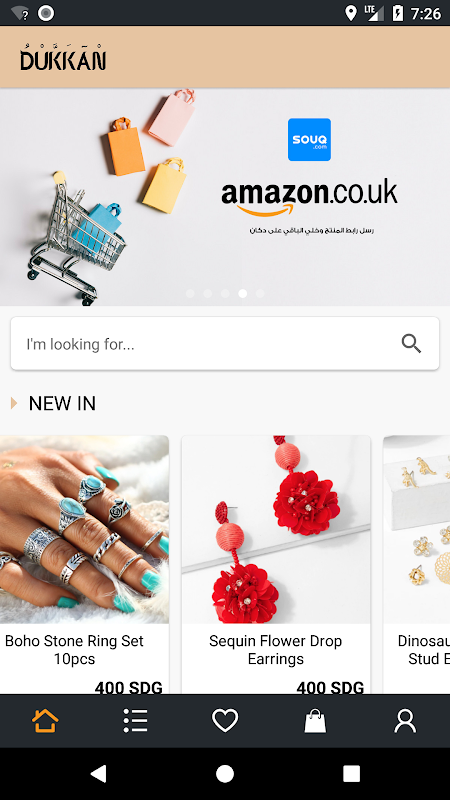Viewport: 450px width, 800px height.
Task: Open the user profile icon
Action: point(405,721)
